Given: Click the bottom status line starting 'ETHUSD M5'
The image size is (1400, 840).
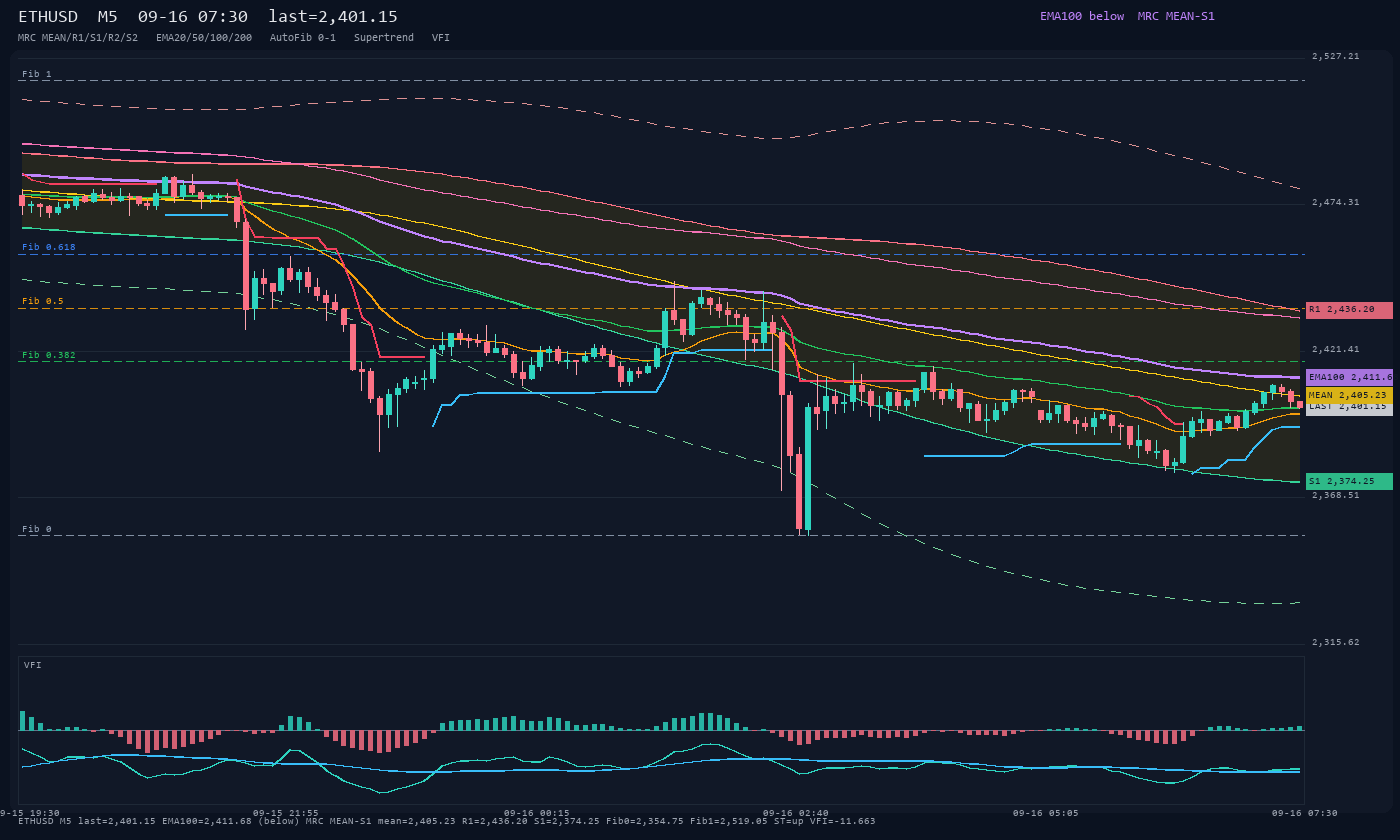Looking at the screenshot, I should 447,822.
